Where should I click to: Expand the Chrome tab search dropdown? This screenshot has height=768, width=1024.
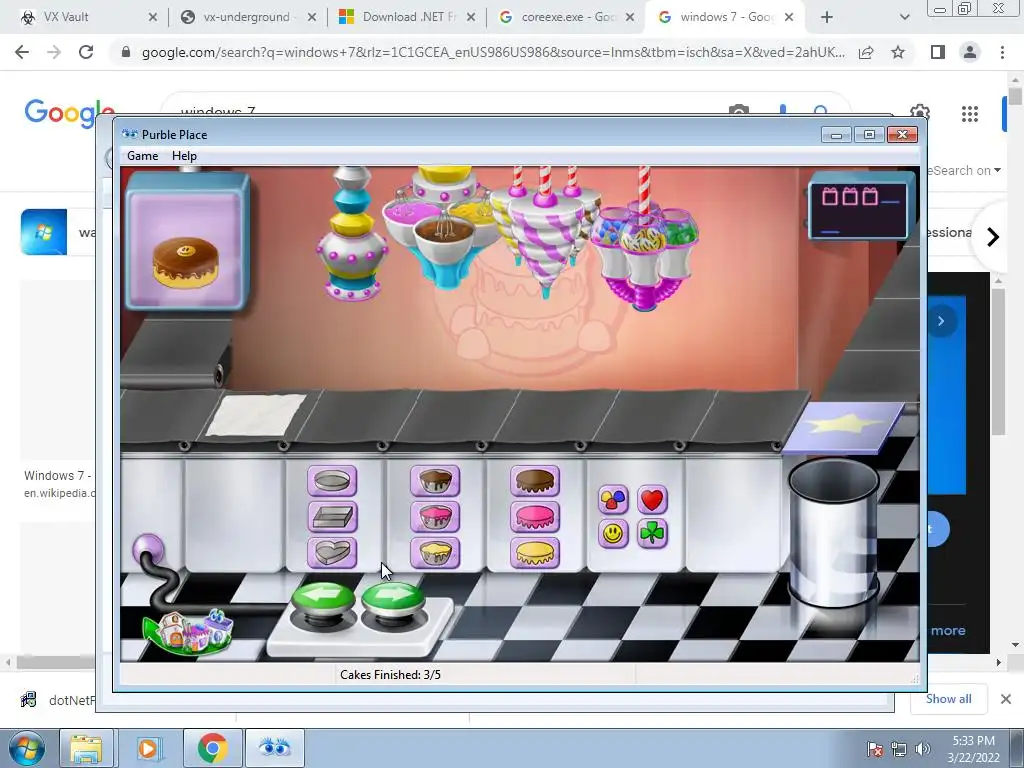(x=904, y=17)
